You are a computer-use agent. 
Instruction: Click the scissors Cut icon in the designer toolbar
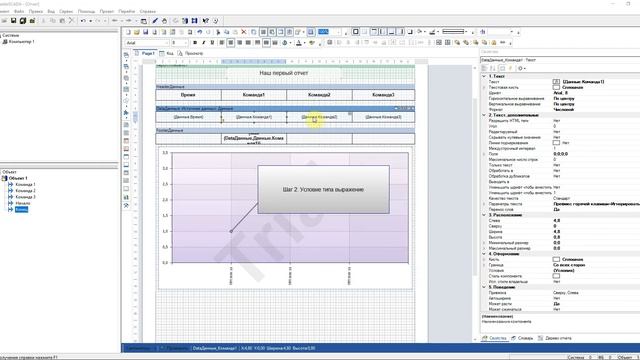218,32
